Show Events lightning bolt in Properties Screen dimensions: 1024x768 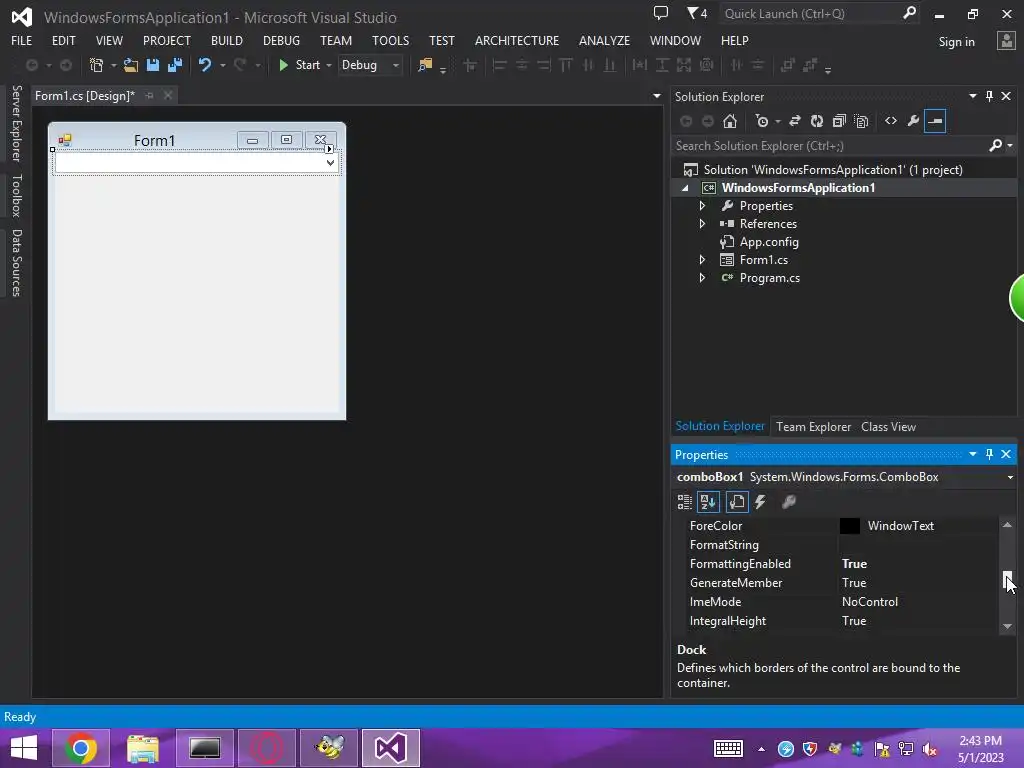(760, 502)
